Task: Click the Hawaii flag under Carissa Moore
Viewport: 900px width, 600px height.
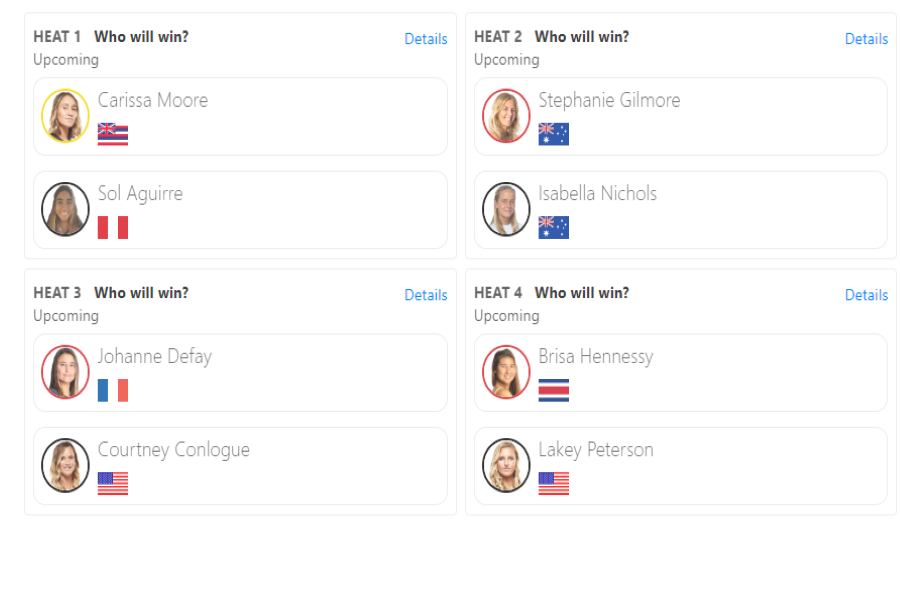Action: (113, 134)
